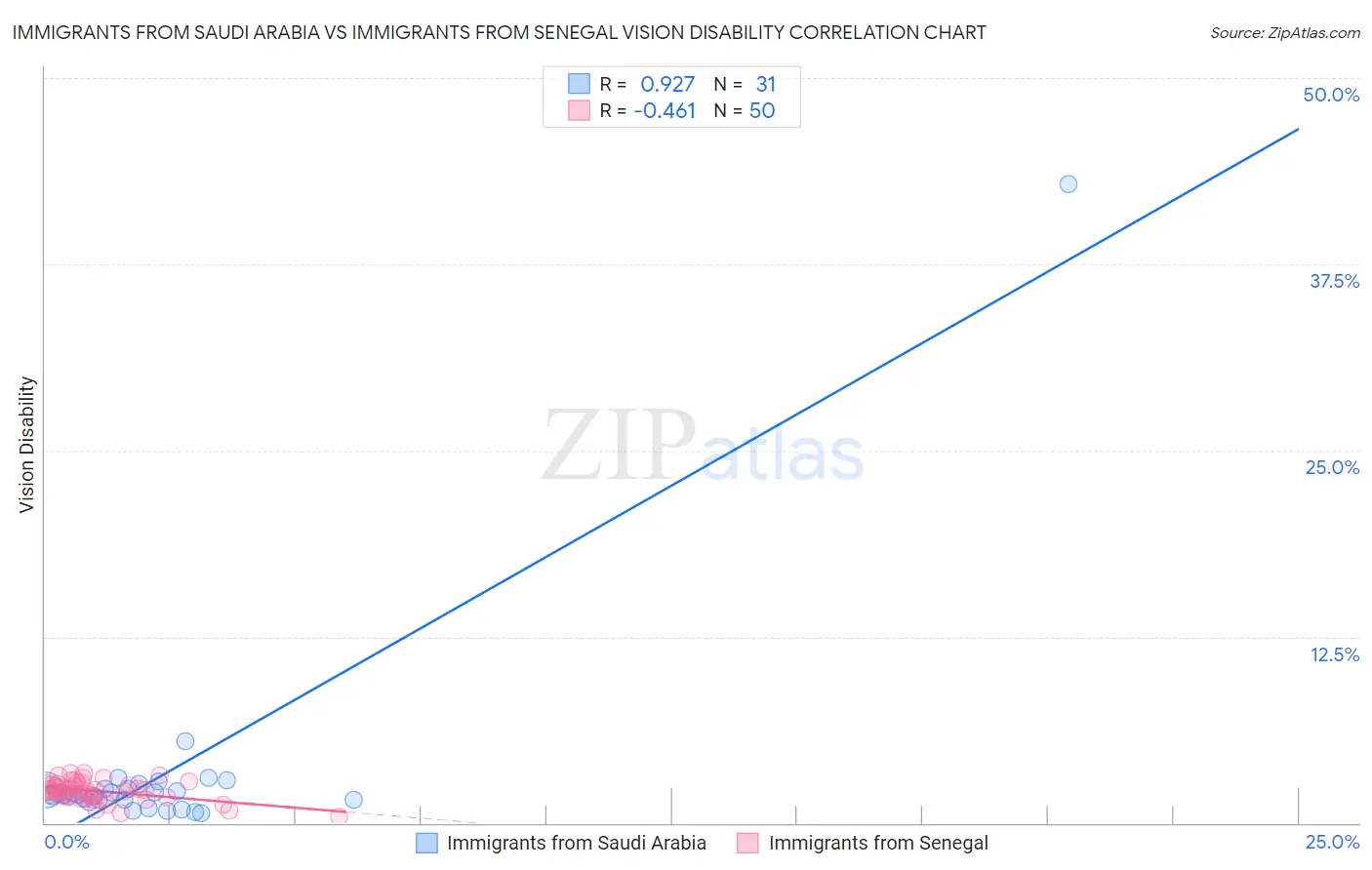Select the Immigrants from Saudi Arabia legend label

(x=577, y=843)
